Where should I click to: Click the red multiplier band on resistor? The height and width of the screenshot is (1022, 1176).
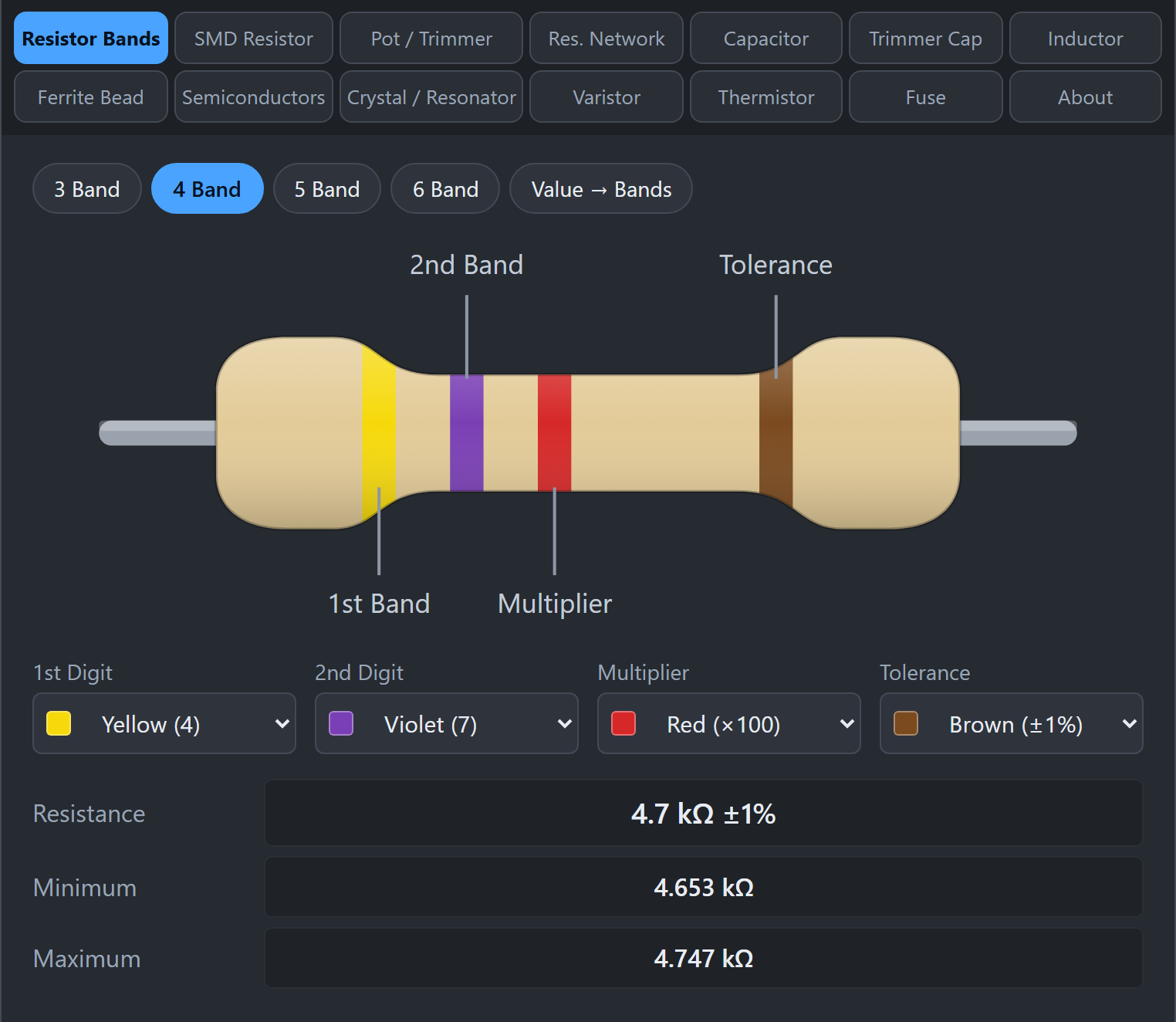pos(555,433)
